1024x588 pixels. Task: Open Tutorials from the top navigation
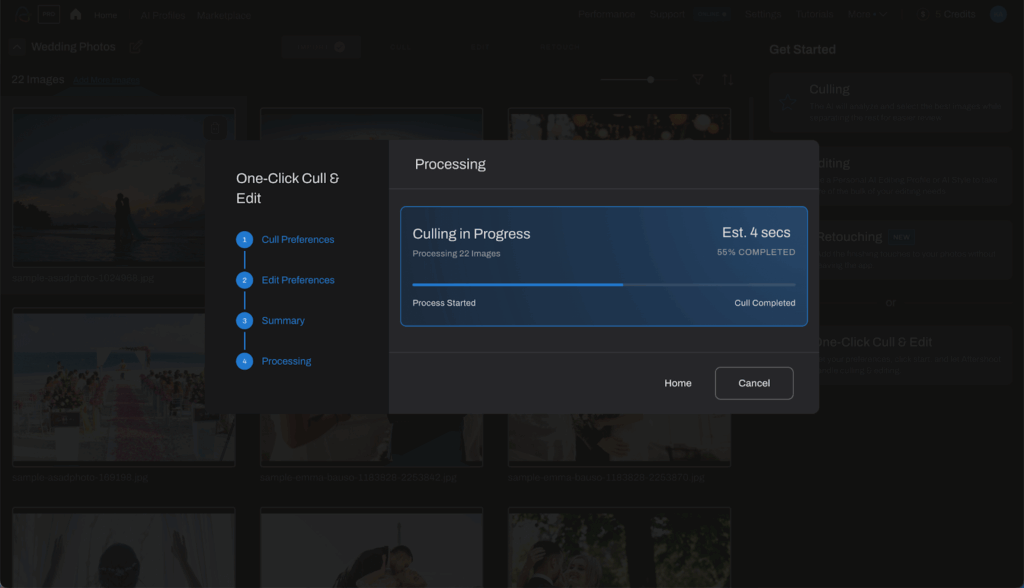[814, 14]
